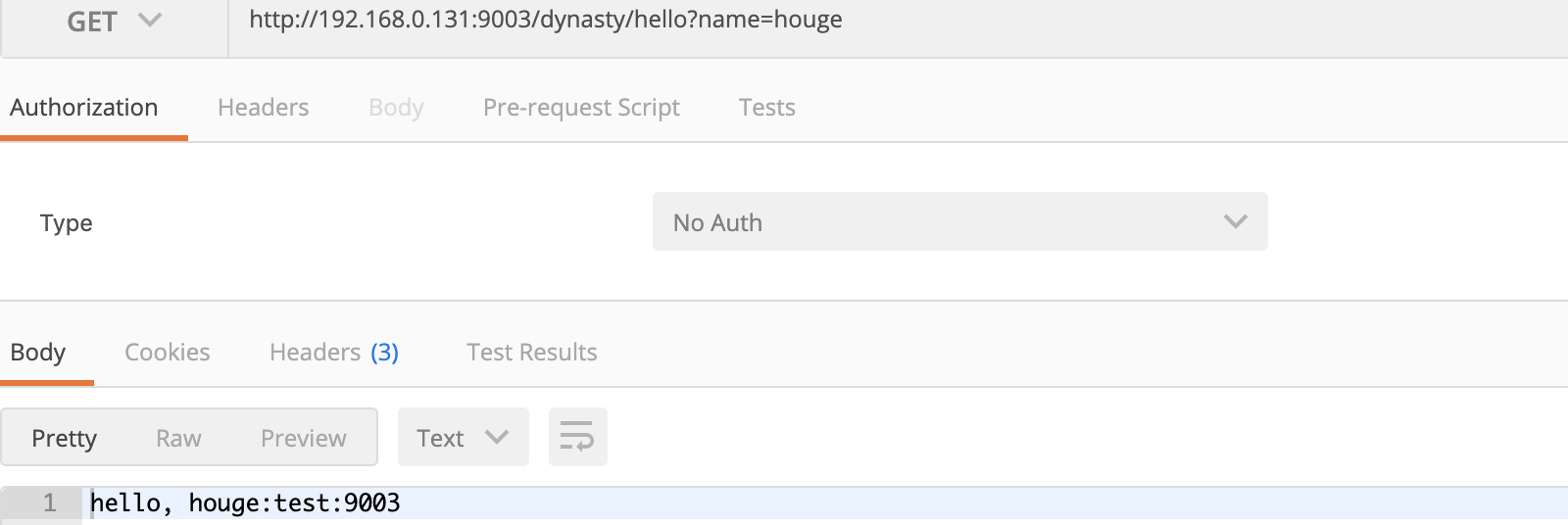Open the GET method dropdown
The height and width of the screenshot is (525, 1568).
pyautogui.click(x=114, y=22)
